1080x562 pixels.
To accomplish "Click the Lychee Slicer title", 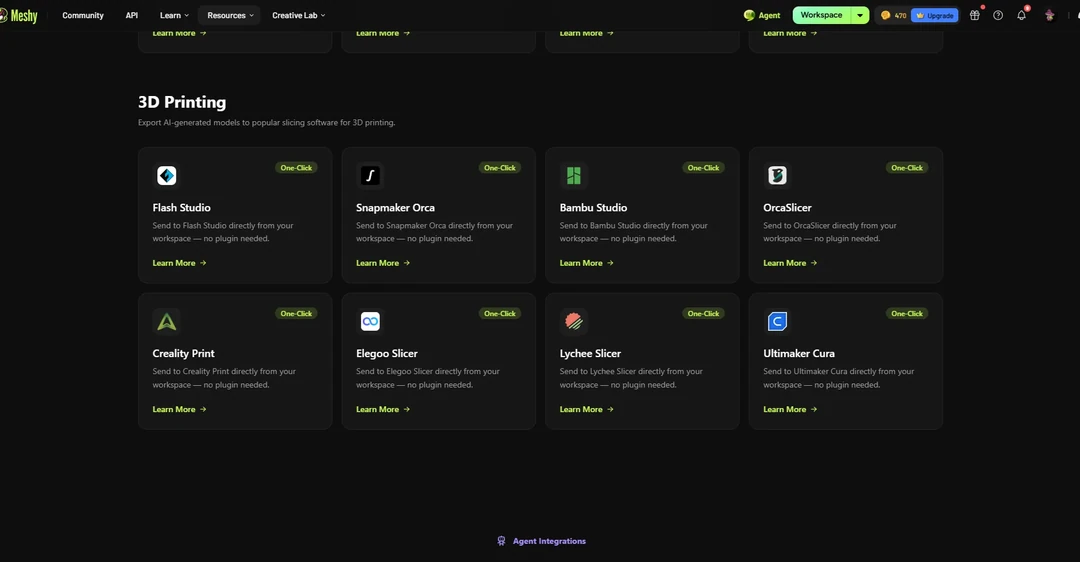I will point(590,353).
